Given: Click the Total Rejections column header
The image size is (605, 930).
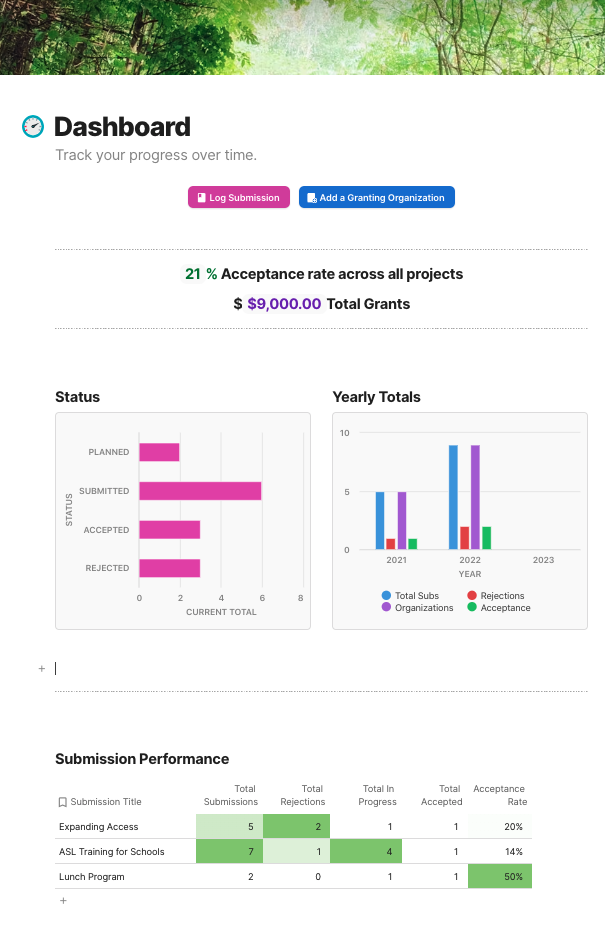Looking at the screenshot, I should 312,795.
